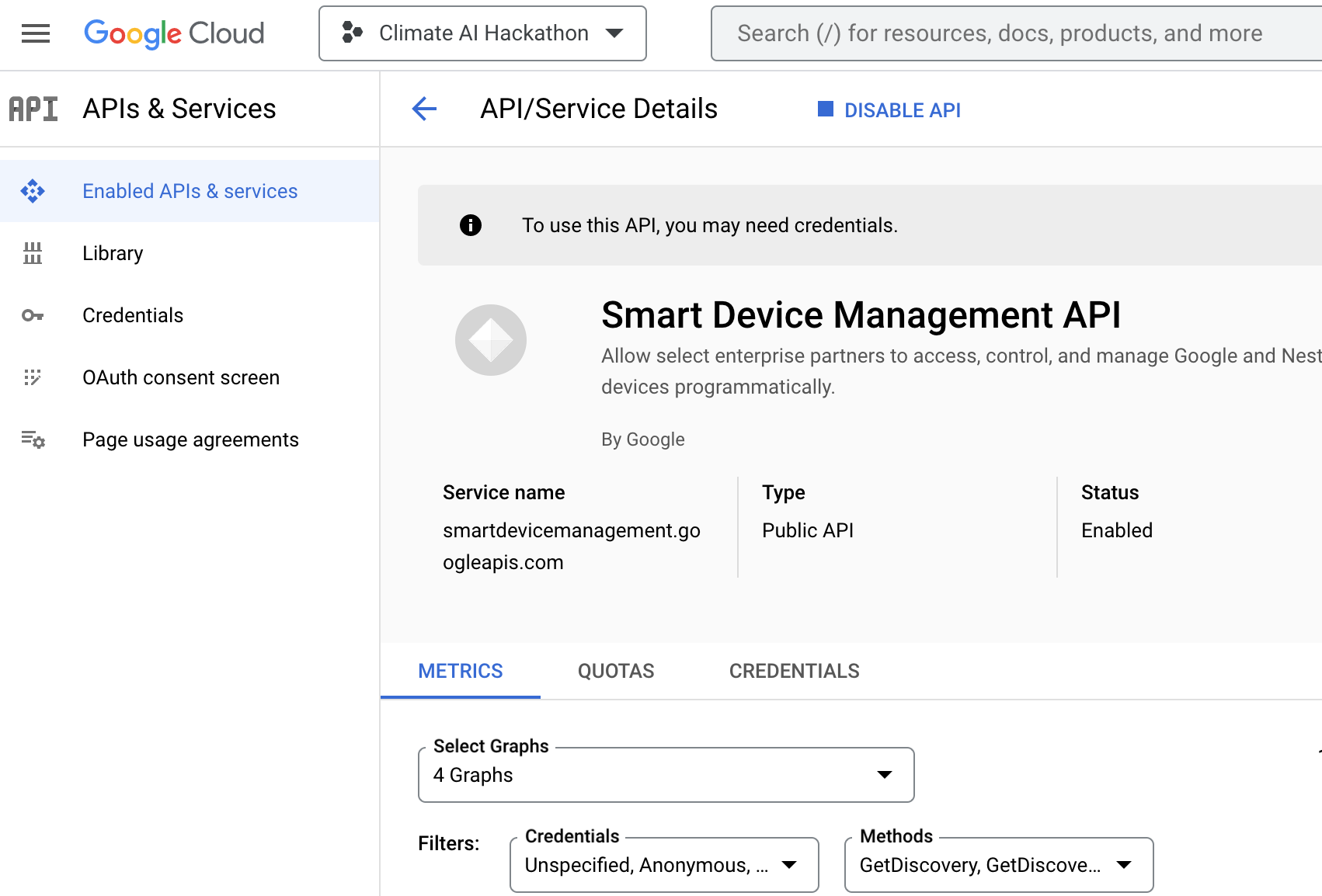
Task: Click the OAuth consent screen icon
Action: pyautogui.click(x=33, y=377)
